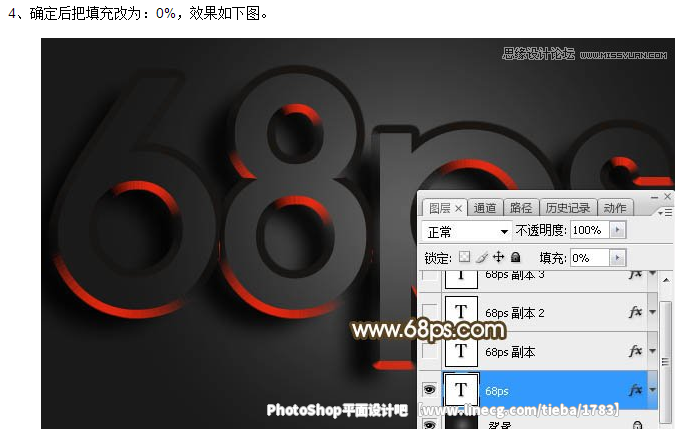Toggle lock all padlock icon
This screenshot has height=429, width=675.
pyautogui.click(x=515, y=257)
